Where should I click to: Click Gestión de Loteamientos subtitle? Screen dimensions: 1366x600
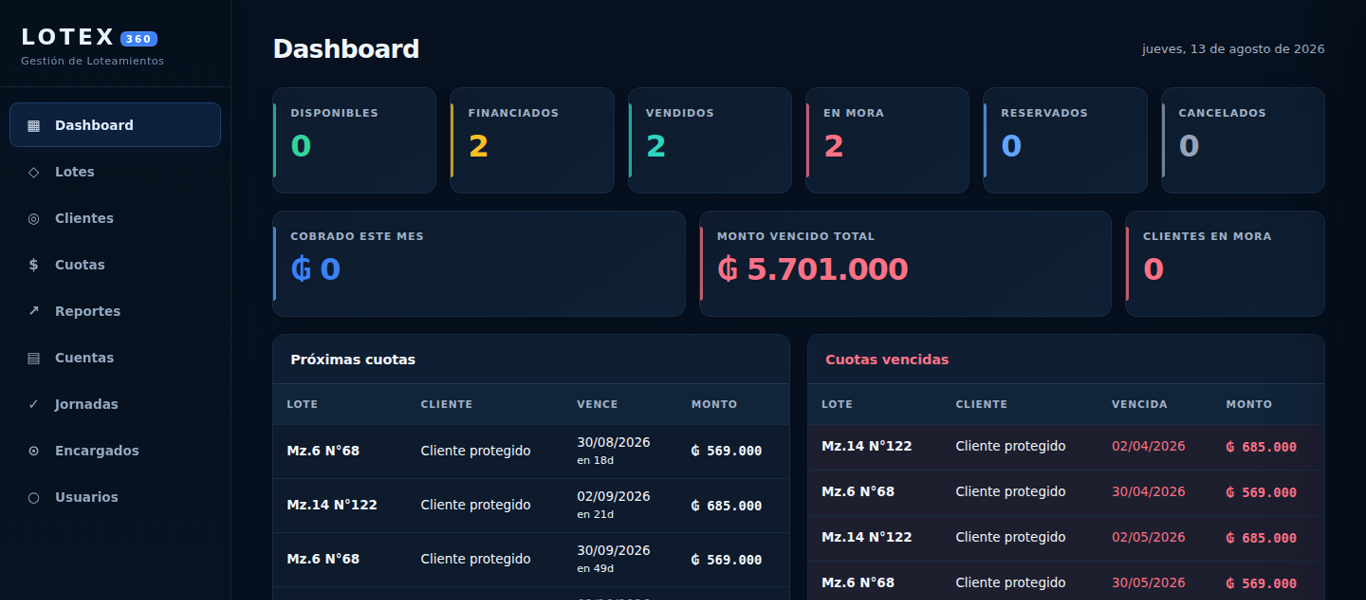(x=92, y=61)
